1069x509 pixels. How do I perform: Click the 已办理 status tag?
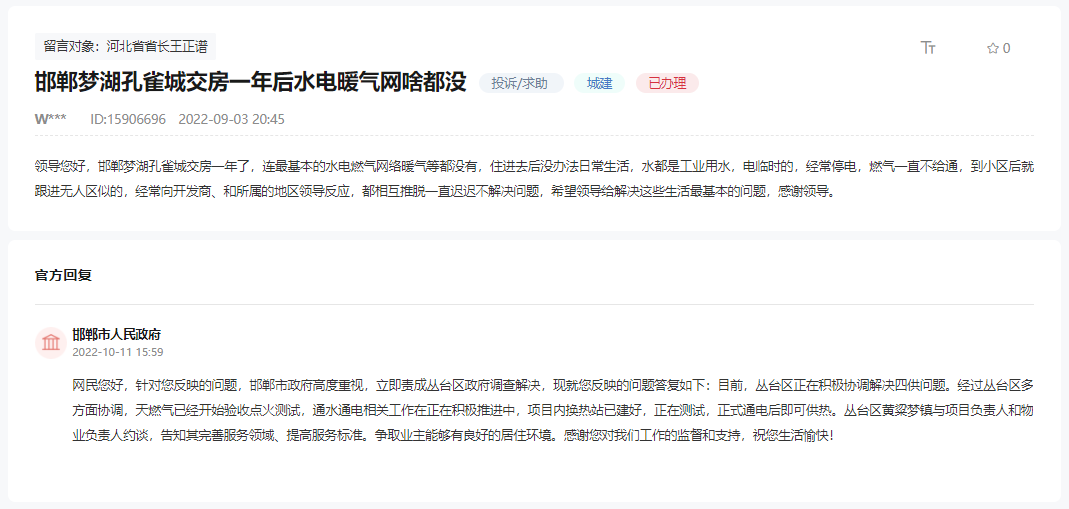[x=667, y=83]
